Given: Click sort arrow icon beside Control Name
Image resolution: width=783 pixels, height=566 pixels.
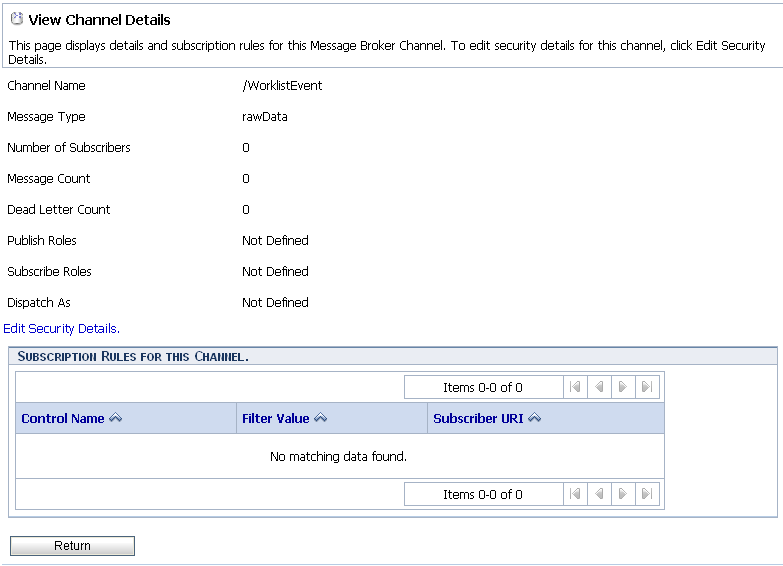Looking at the screenshot, I should (115, 418).
